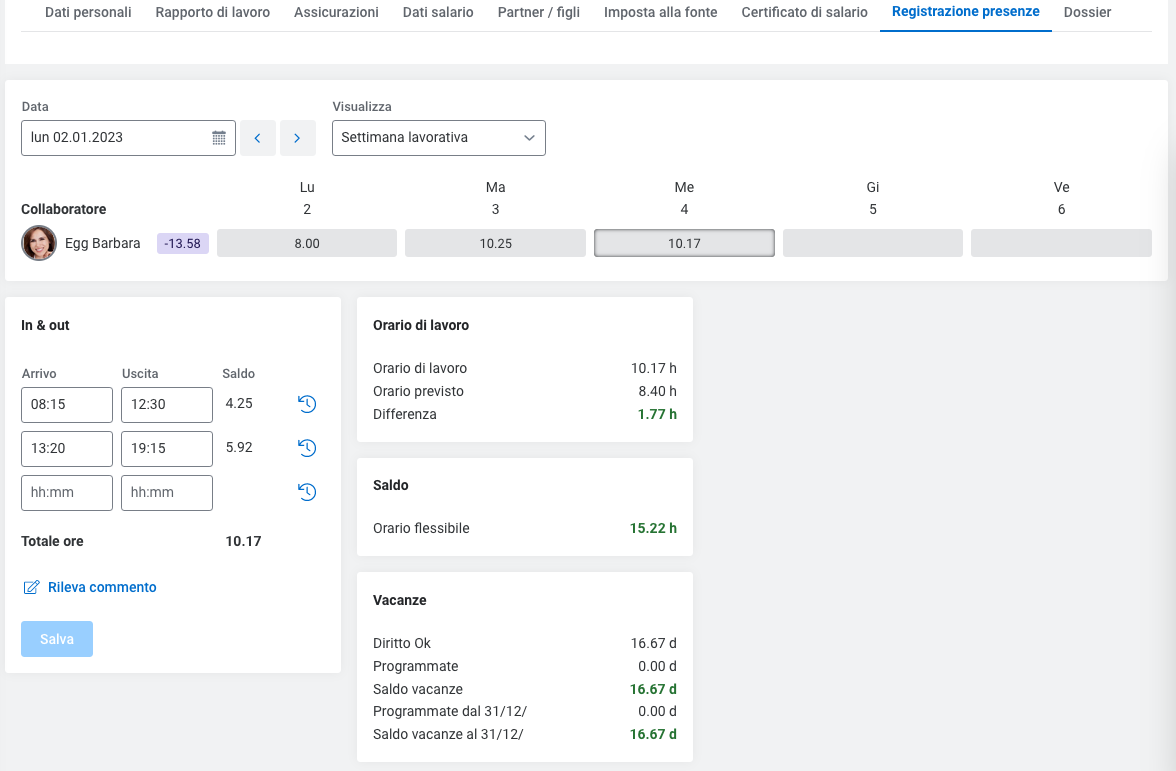Screen dimensions: 1176x771
Task: Open the calendar date picker icon
Action: coord(219,138)
